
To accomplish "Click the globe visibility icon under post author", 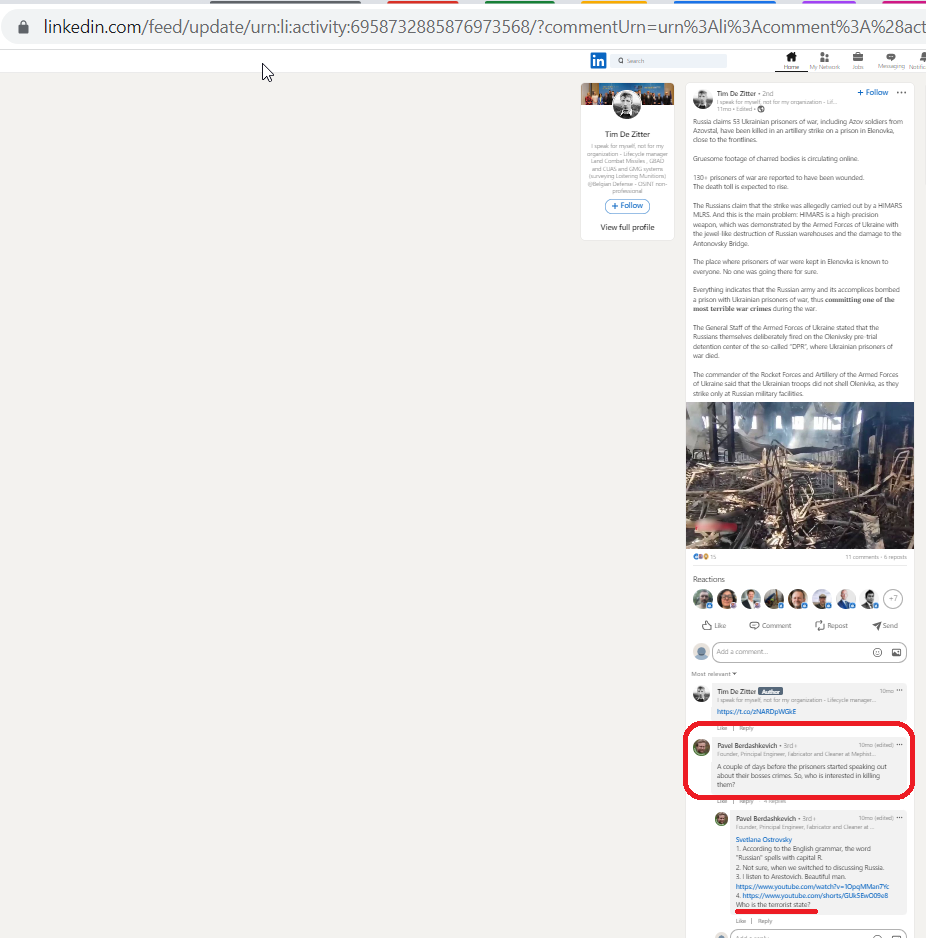I will [761, 109].
